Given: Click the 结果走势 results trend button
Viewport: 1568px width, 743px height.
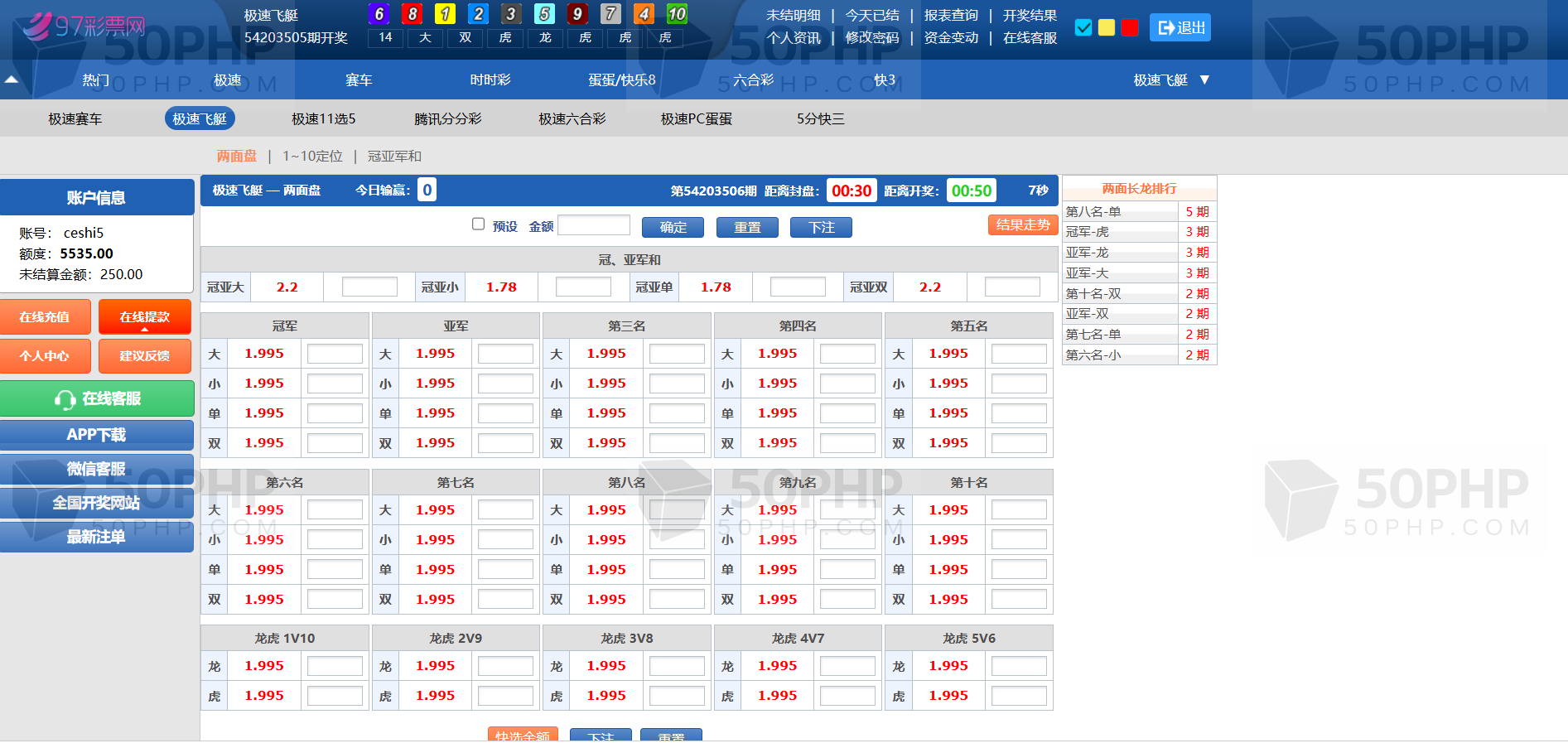Looking at the screenshot, I should 1022,225.
